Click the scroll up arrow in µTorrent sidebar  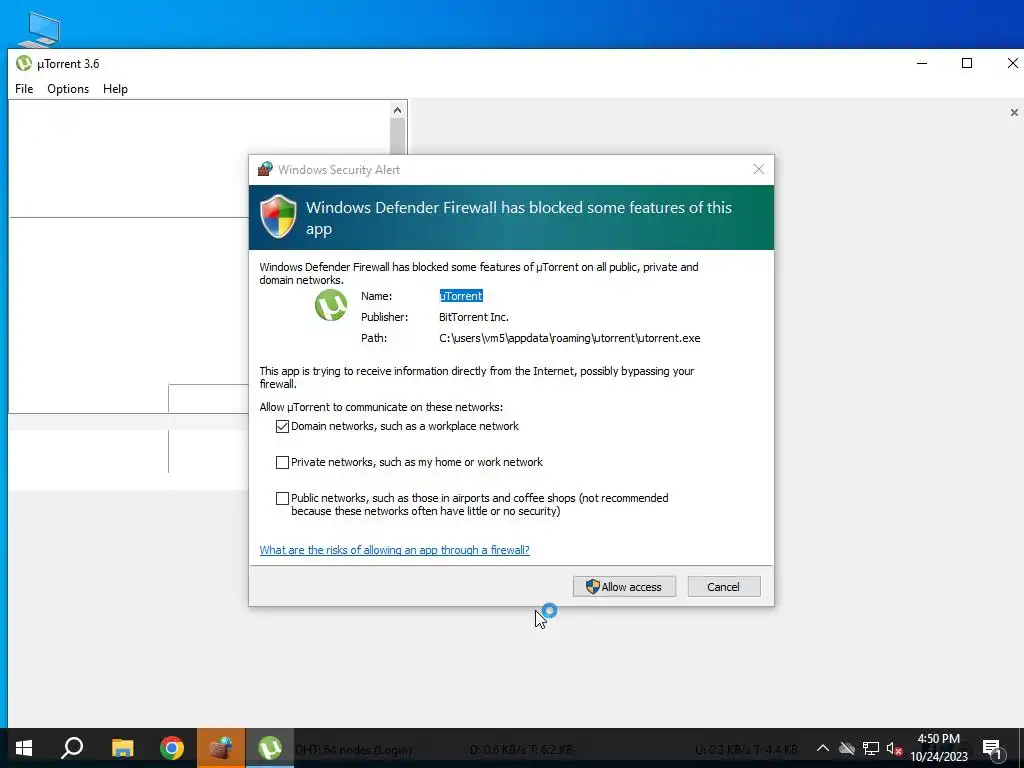coord(397,110)
